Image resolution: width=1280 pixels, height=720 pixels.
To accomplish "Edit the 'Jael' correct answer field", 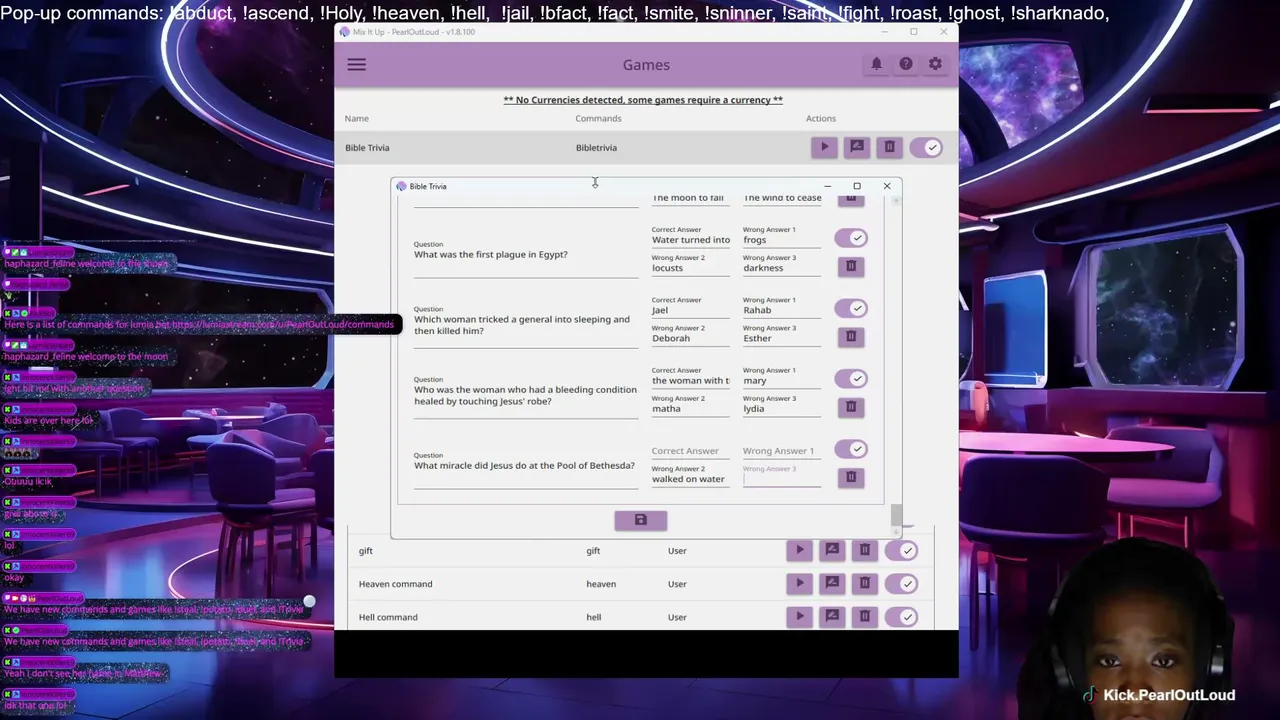I will click(x=691, y=310).
